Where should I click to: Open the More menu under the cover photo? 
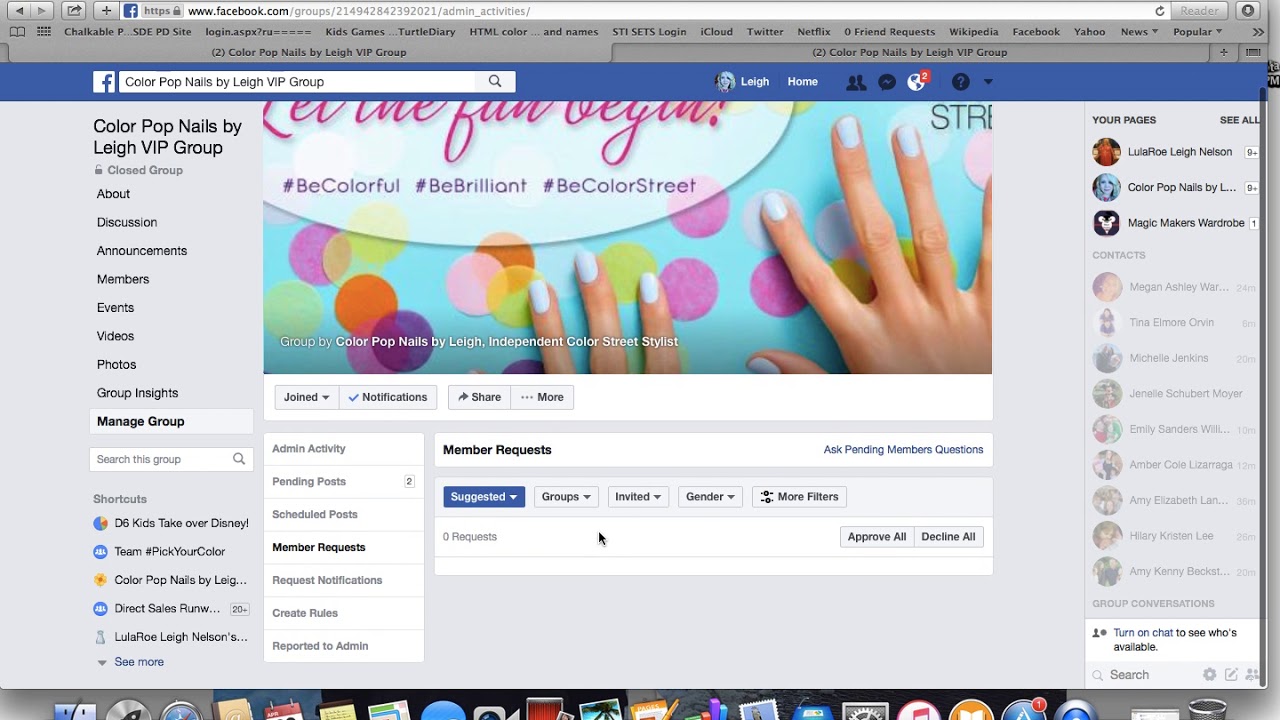[x=542, y=397]
